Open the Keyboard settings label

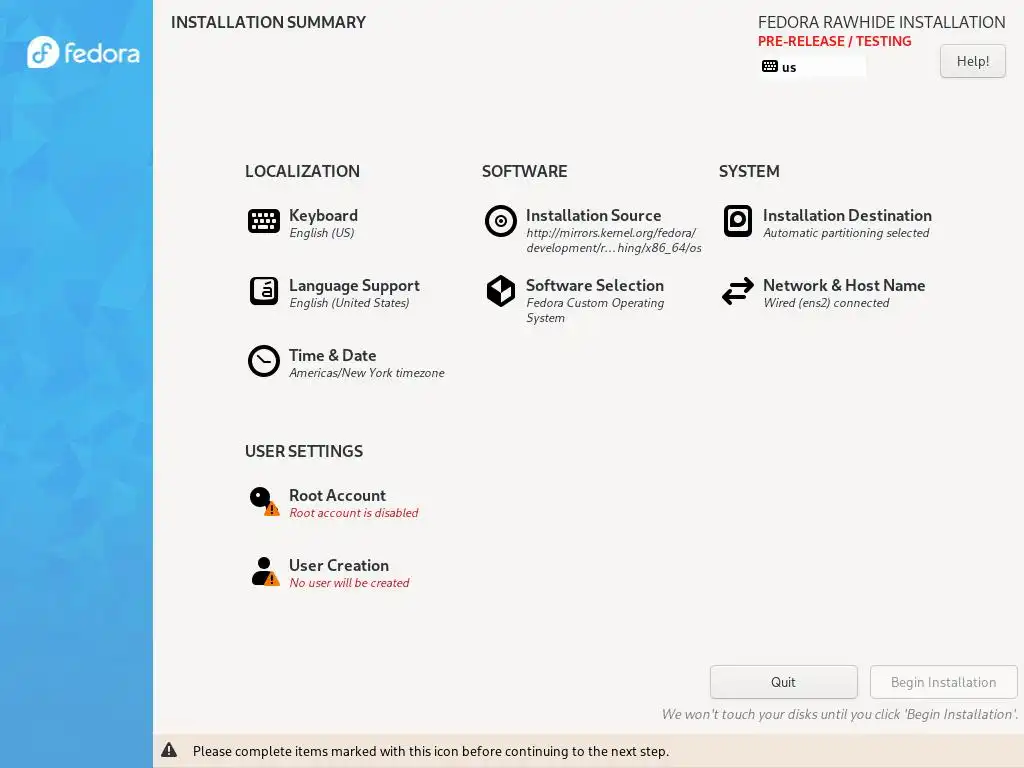click(x=323, y=216)
